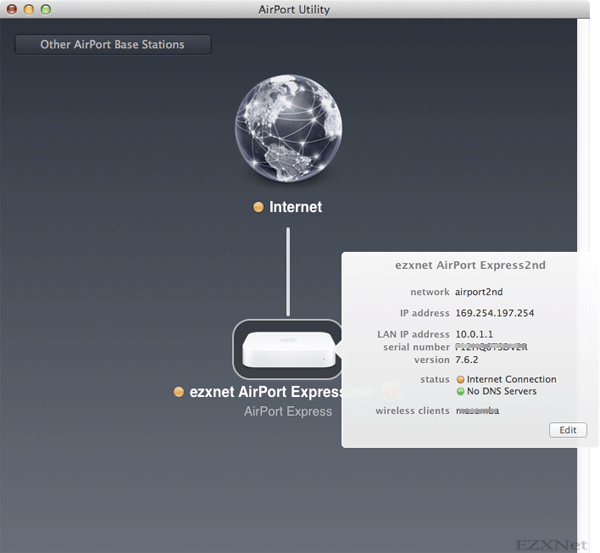Close the AirPort Utility window

click(x=12, y=9)
